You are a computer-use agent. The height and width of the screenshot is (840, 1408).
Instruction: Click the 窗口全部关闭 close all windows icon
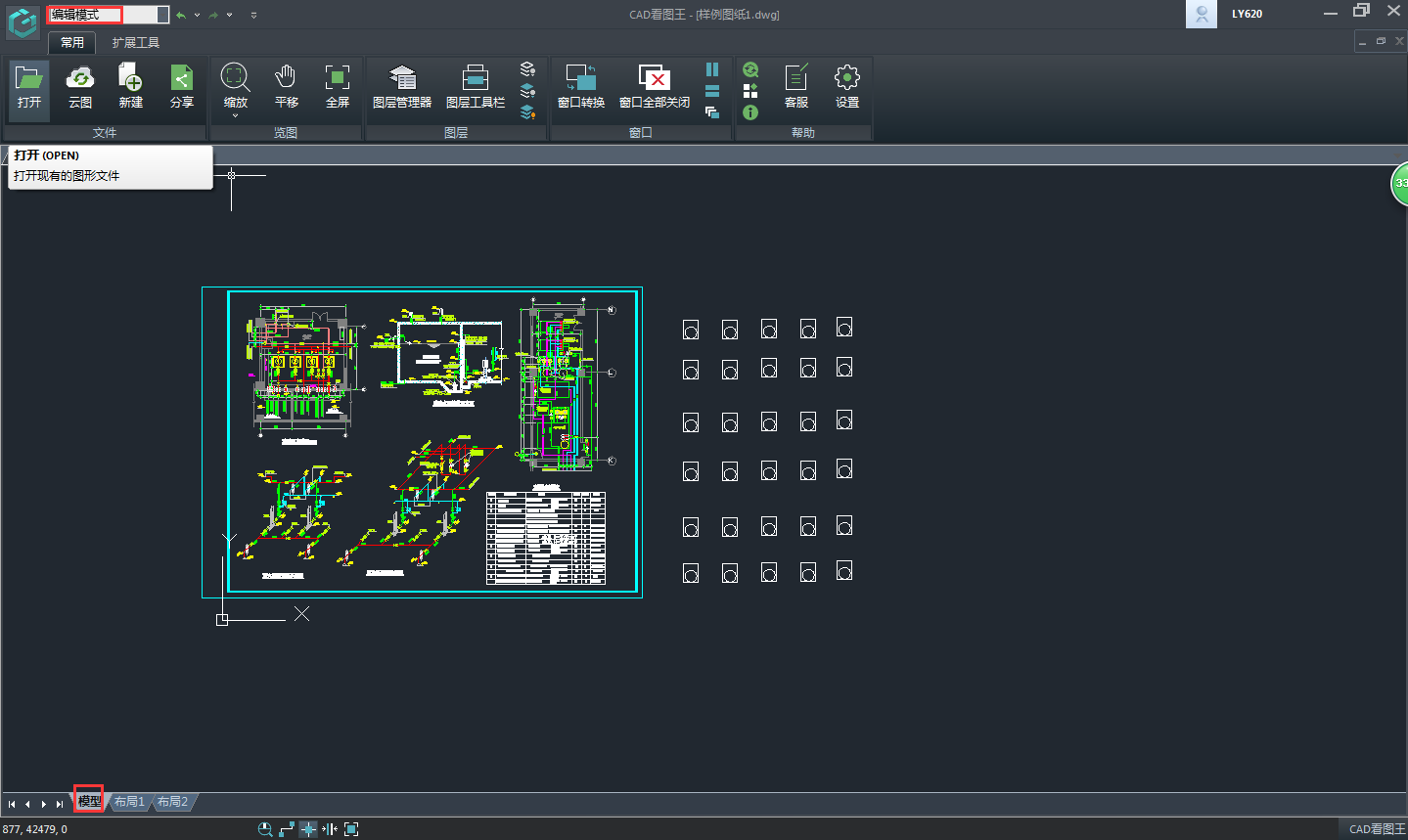[x=654, y=86]
